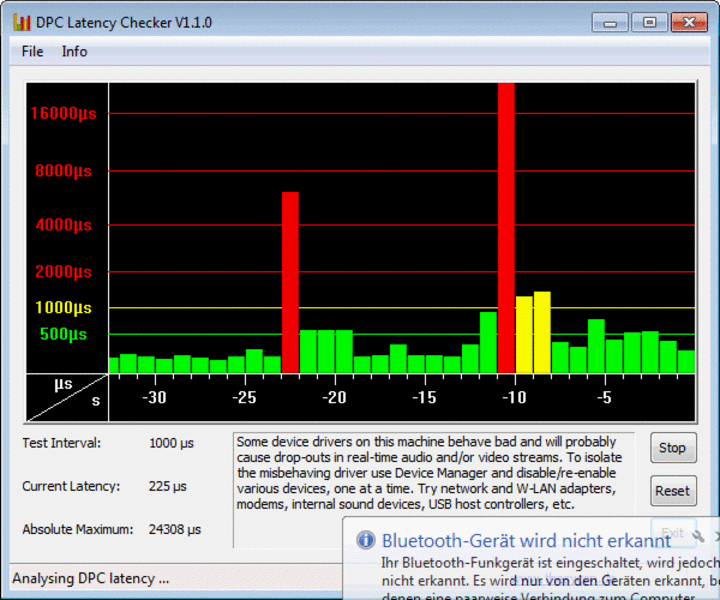Close the DPC Latency Checker window

689,22
